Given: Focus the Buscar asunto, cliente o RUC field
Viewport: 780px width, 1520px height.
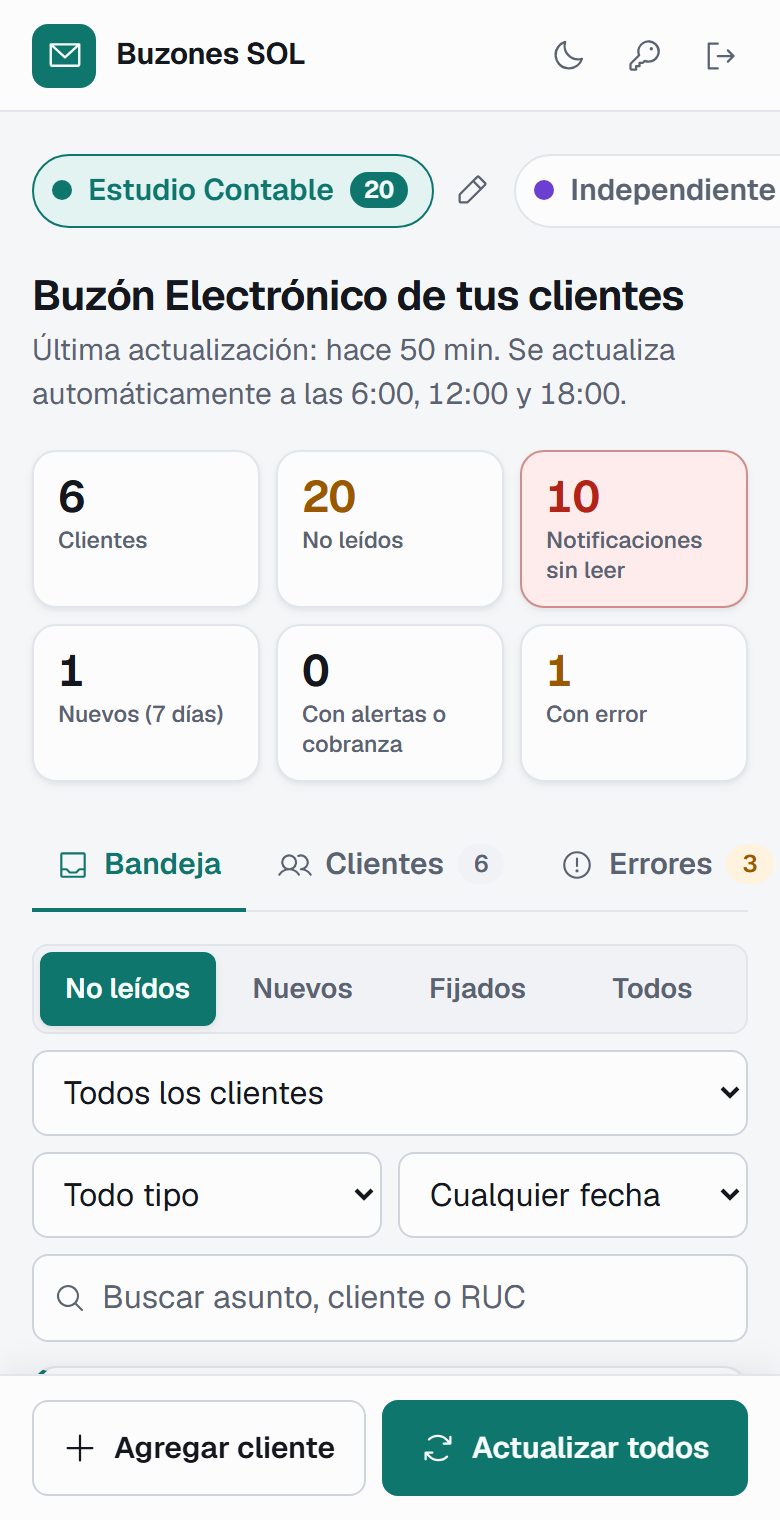Looking at the screenshot, I should pyautogui.click(x=390, y=1298).
